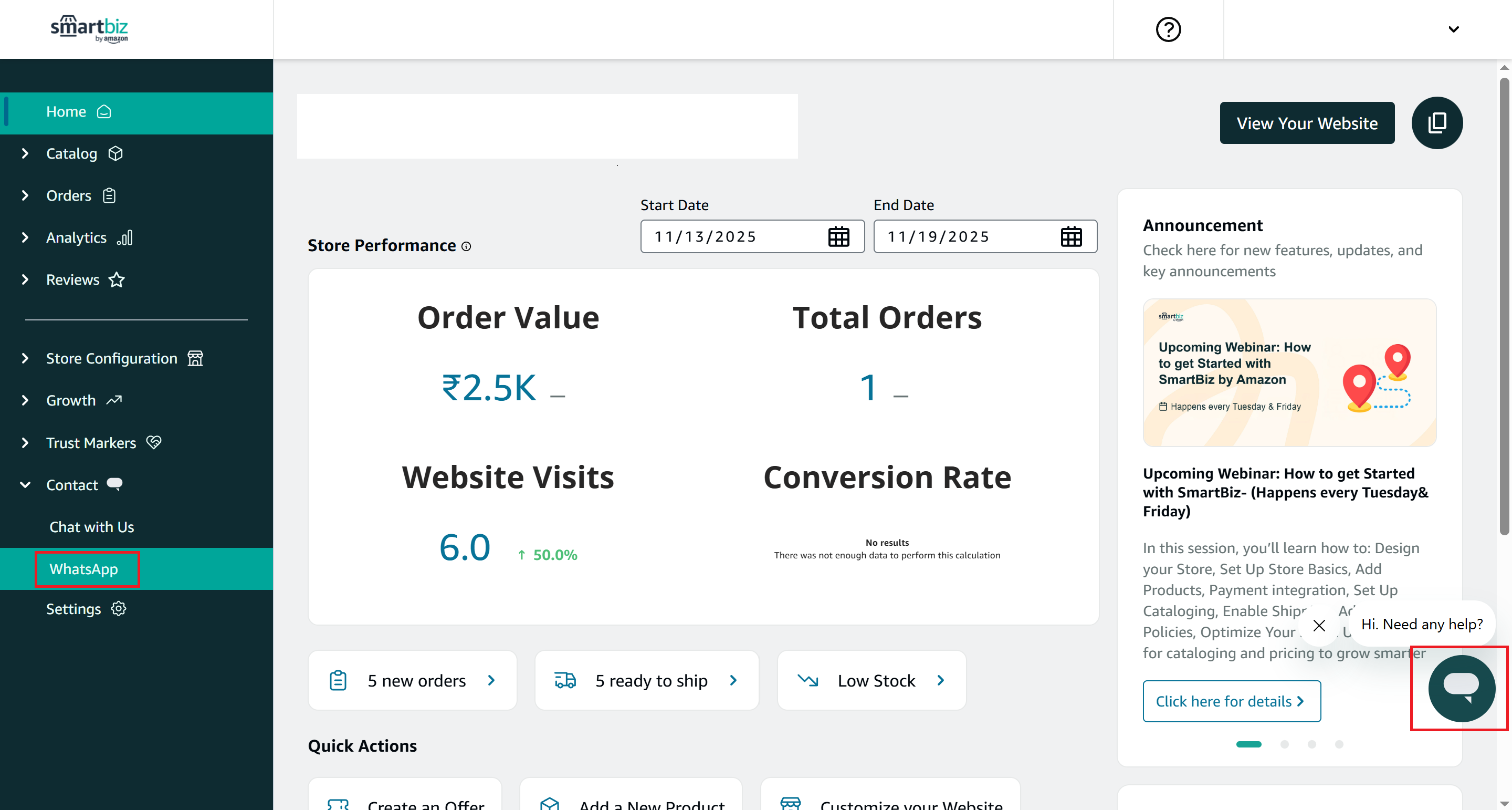Open the End Date calendar picker
The image size is (1512, 810).
(1070, 237)
